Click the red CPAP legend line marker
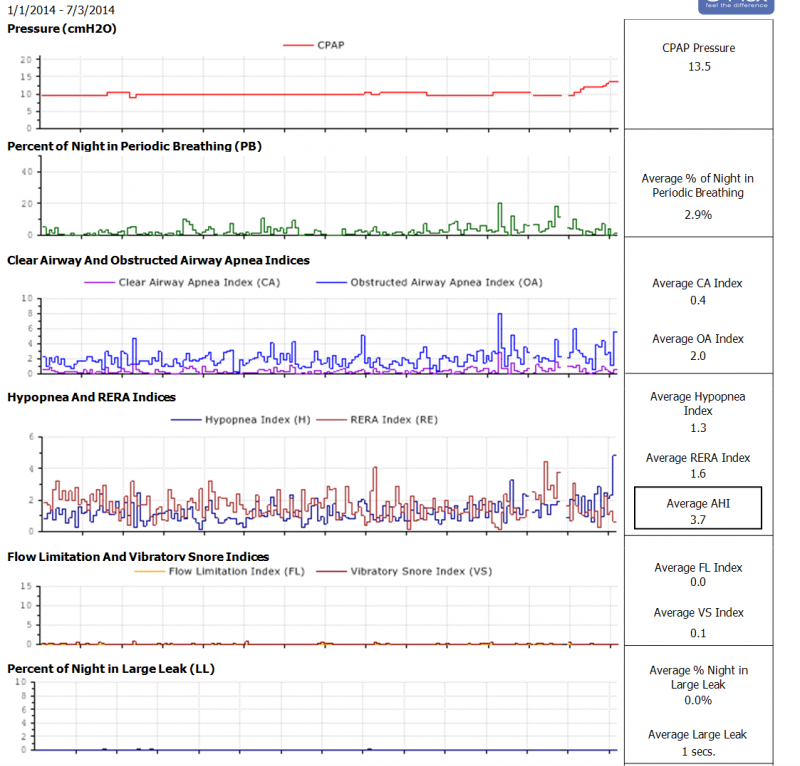This screenshot has width=800, height=766. [298, 45]
